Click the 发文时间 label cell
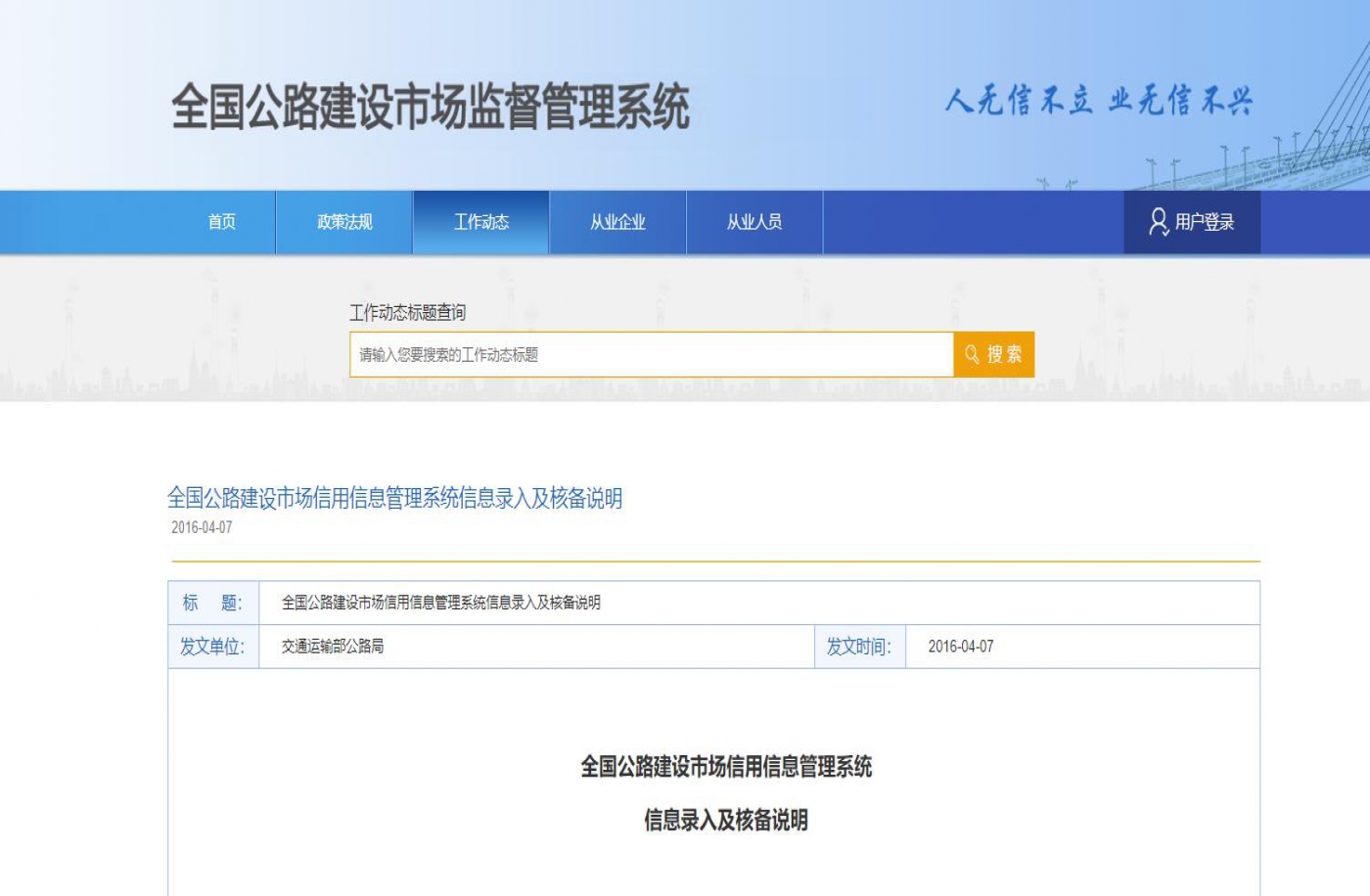Screen dimensions: 1370x896 (860, 647)
